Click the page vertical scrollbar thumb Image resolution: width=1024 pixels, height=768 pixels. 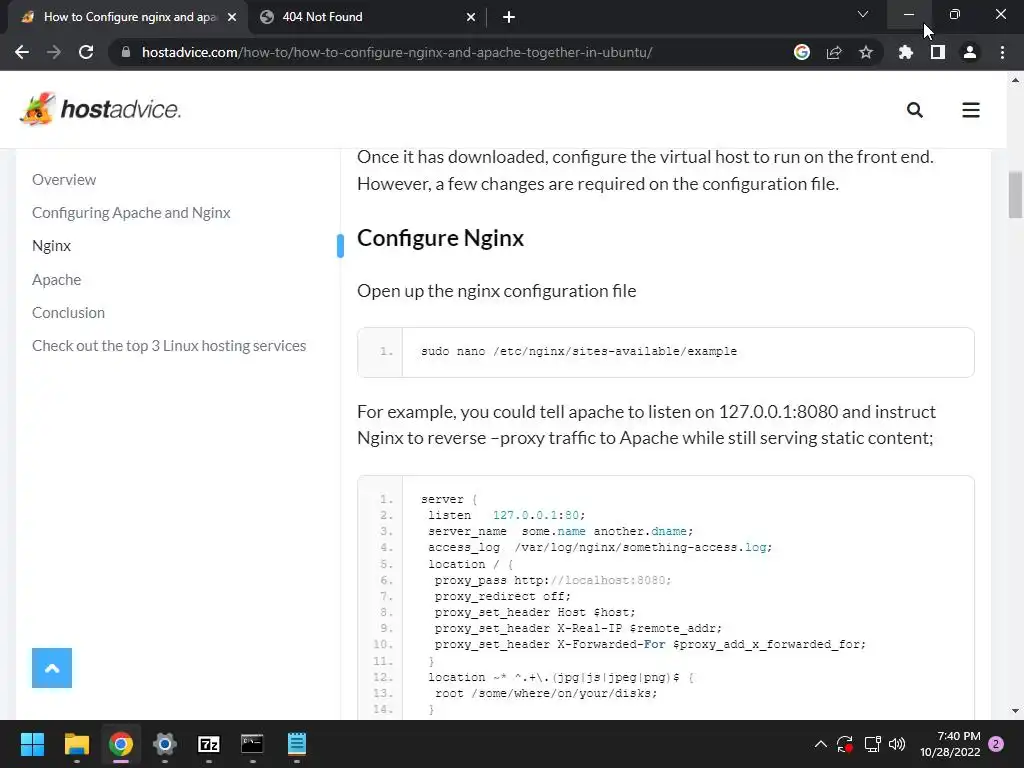tap(1015, 195)
